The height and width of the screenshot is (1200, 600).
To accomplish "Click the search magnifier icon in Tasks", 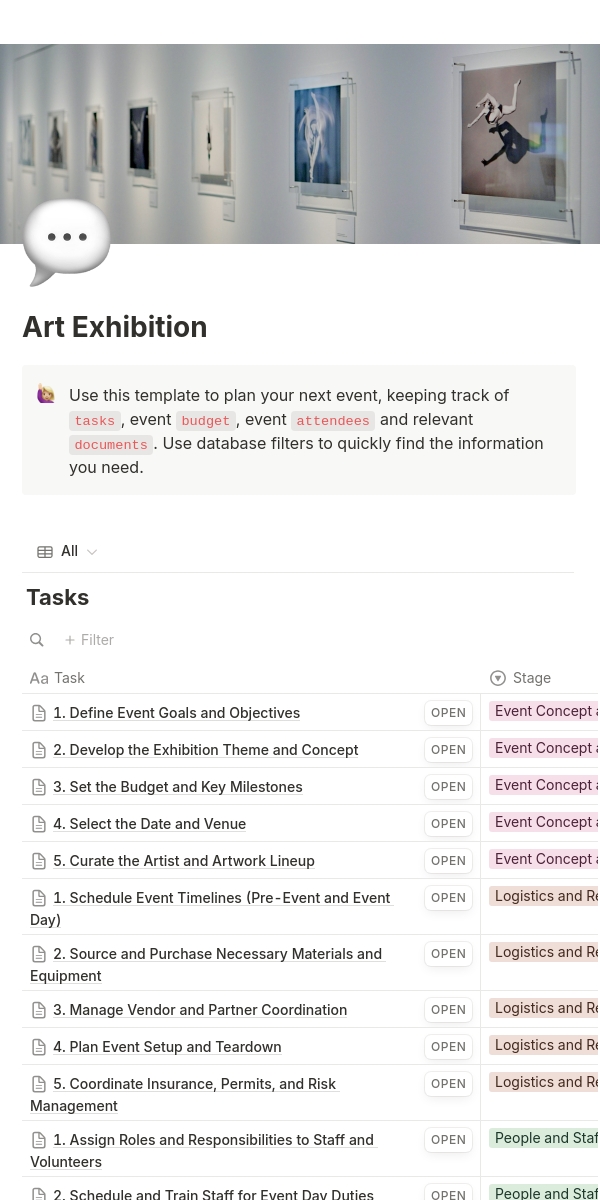I will (37, 640).
